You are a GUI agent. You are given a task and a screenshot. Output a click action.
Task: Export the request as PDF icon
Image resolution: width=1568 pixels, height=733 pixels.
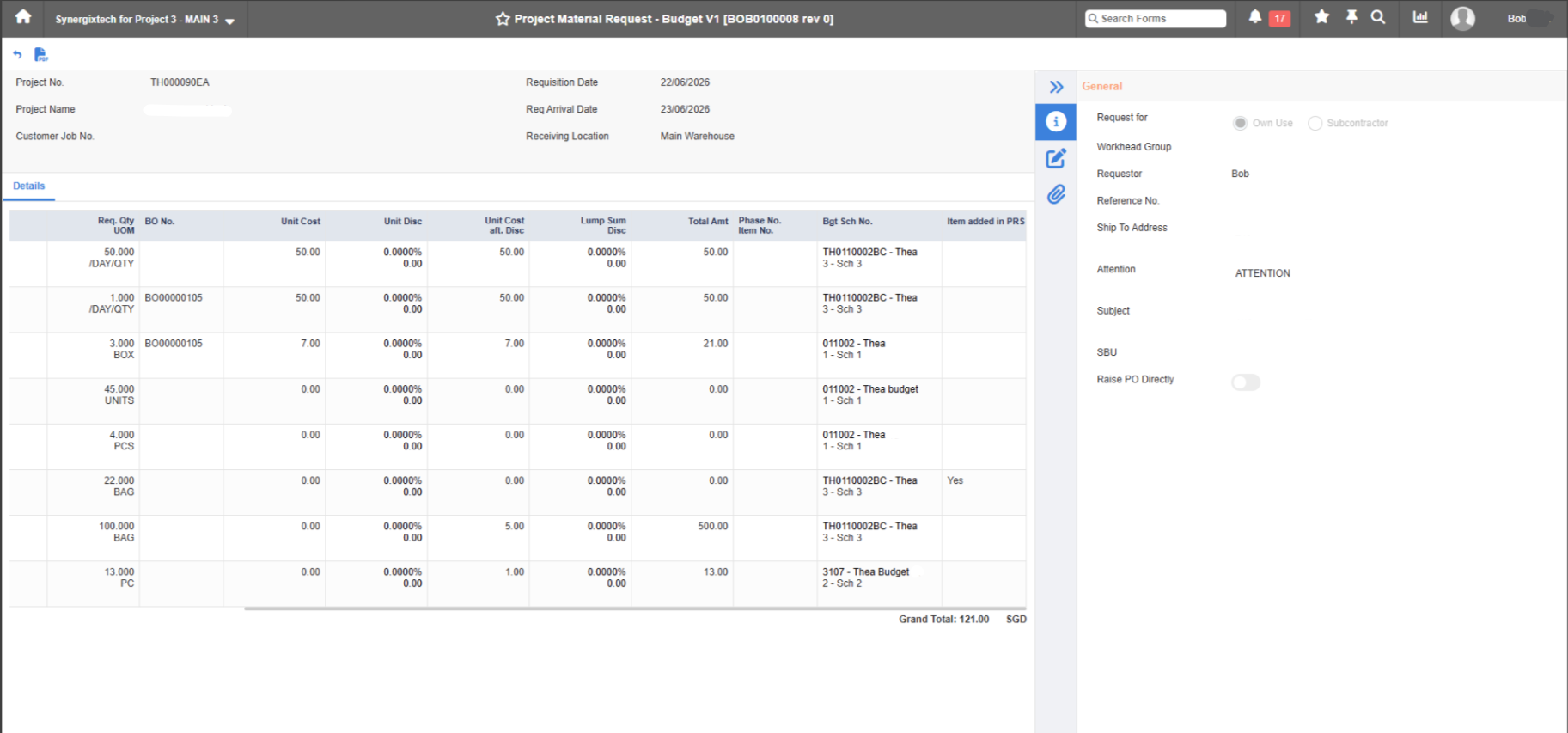click(x=40, y=54)
